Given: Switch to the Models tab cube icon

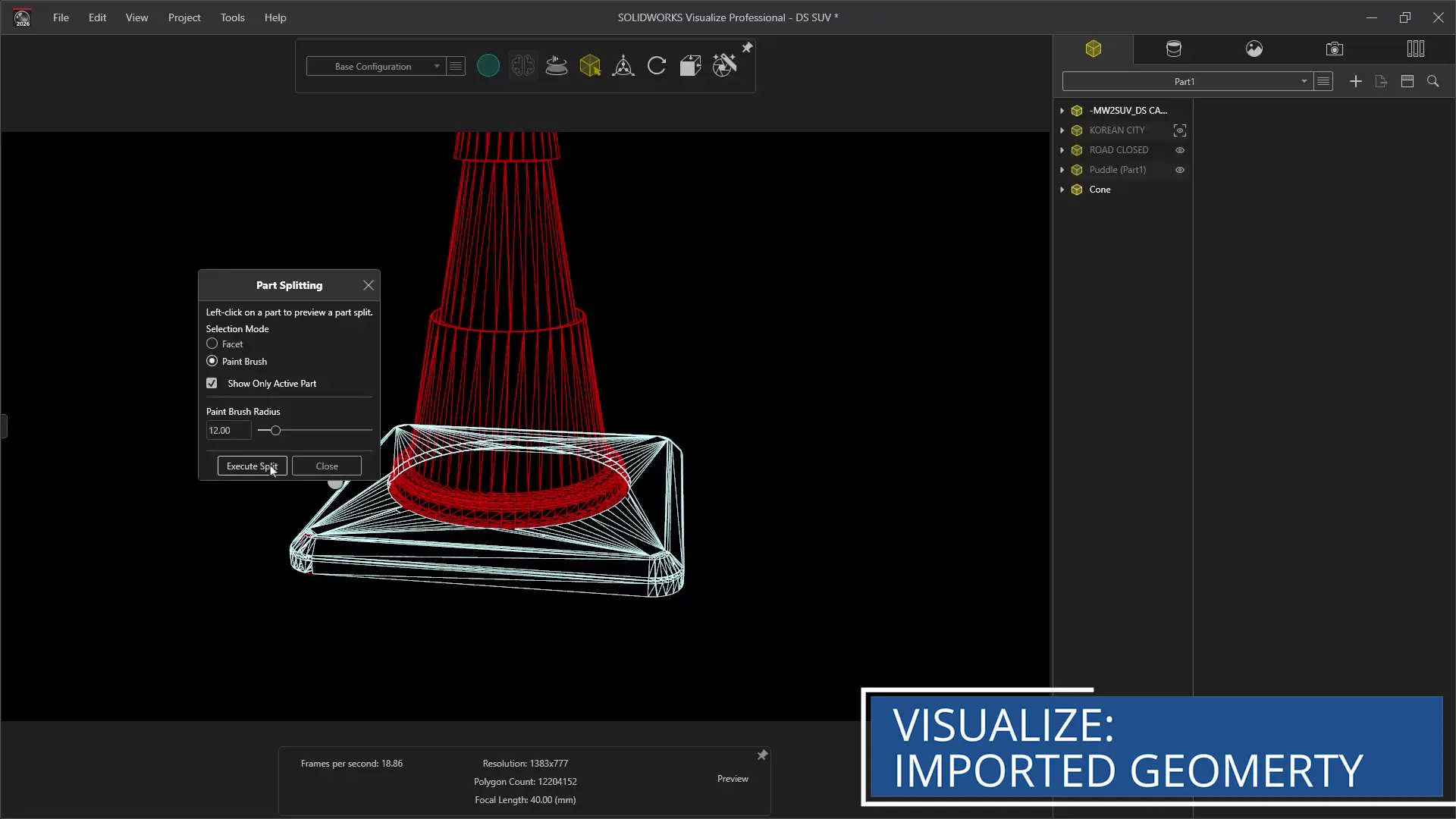Looking at the screenshot, I should pyautogui.click(x=1094, y=49).
